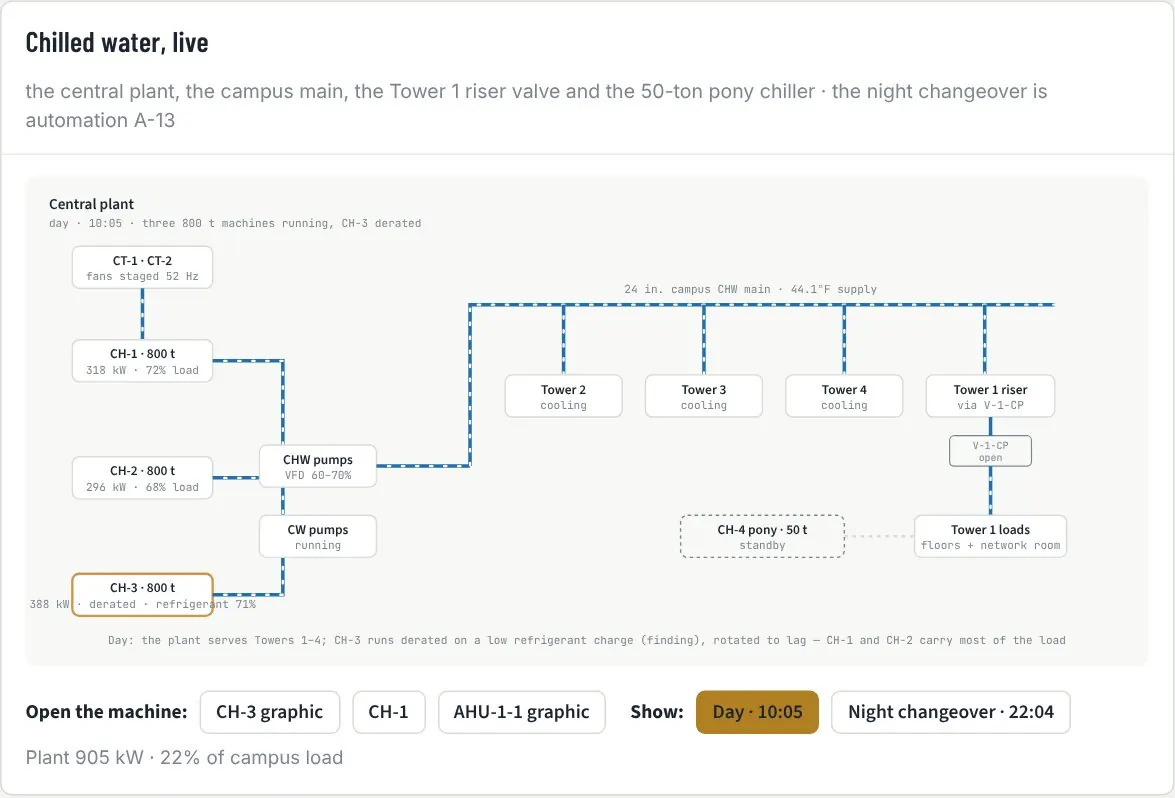Click the Tower 1 riser node

990,396
